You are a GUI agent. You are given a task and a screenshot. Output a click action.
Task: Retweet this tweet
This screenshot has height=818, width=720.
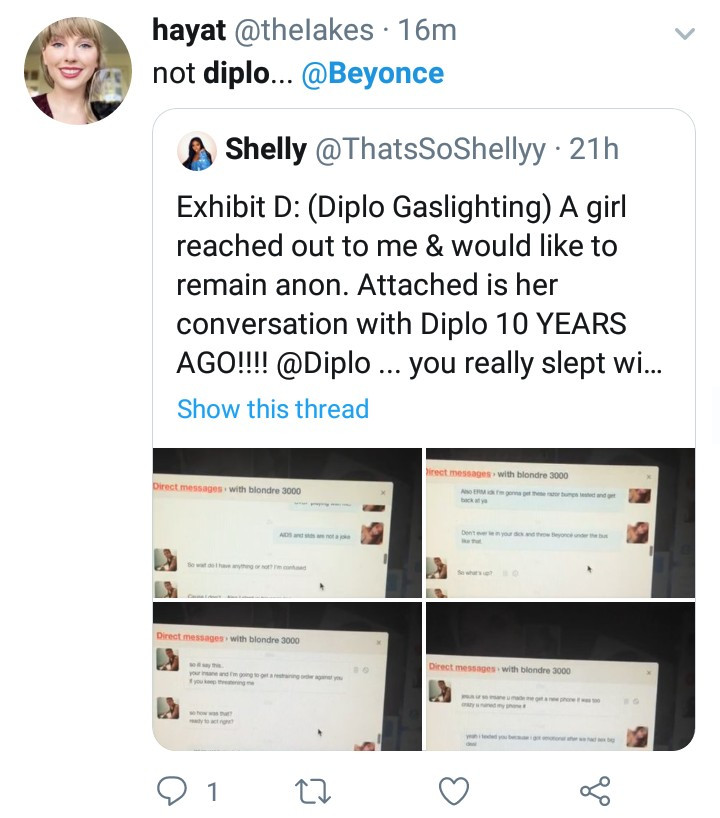click(315, 792)
